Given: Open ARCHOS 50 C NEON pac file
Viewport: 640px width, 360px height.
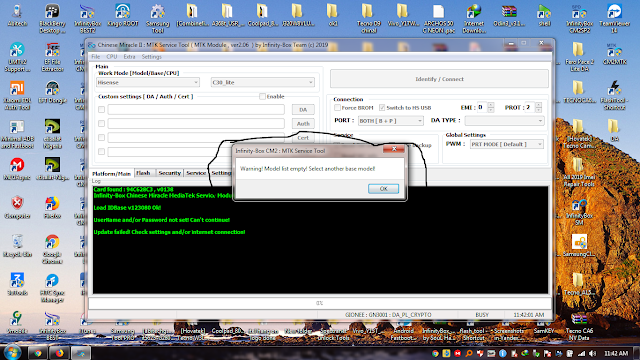Looking at the screenshot, I should [439, 18].
